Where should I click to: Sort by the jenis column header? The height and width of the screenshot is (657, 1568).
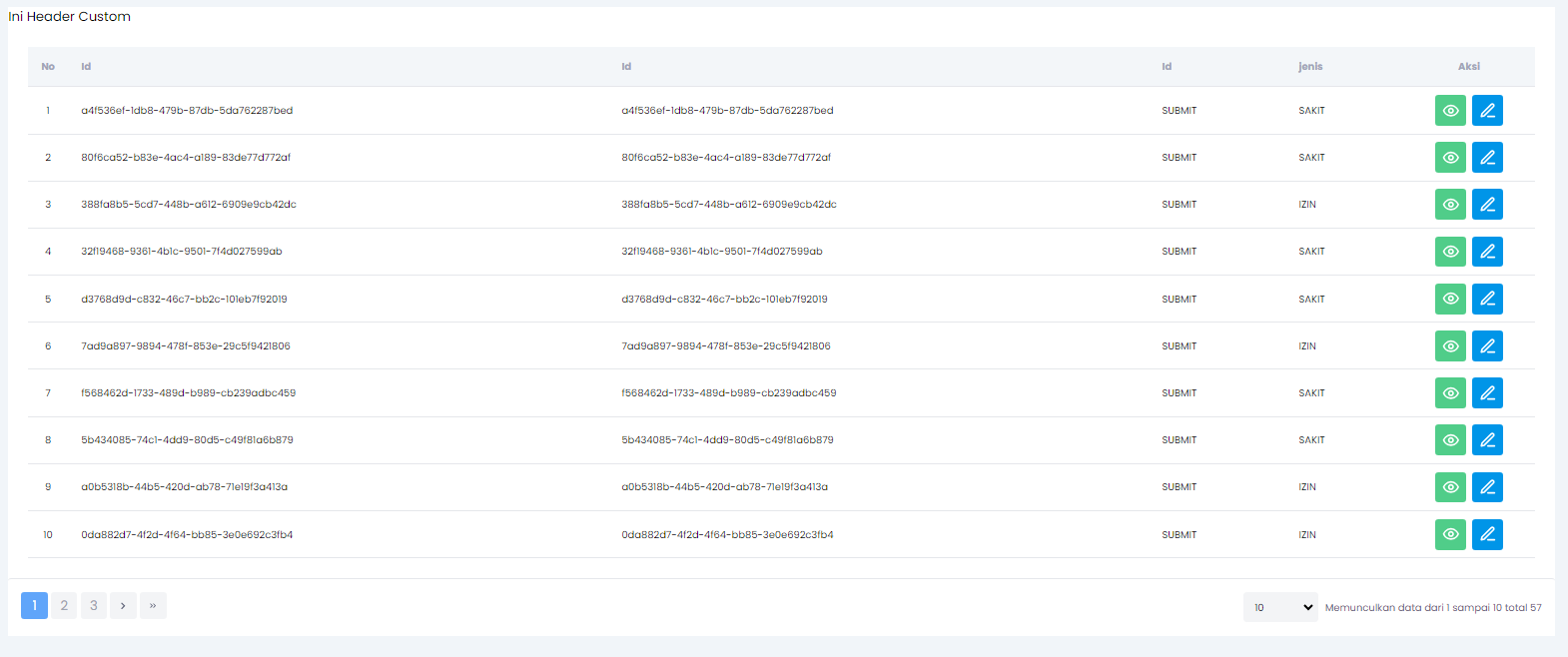click(1310, 67)
